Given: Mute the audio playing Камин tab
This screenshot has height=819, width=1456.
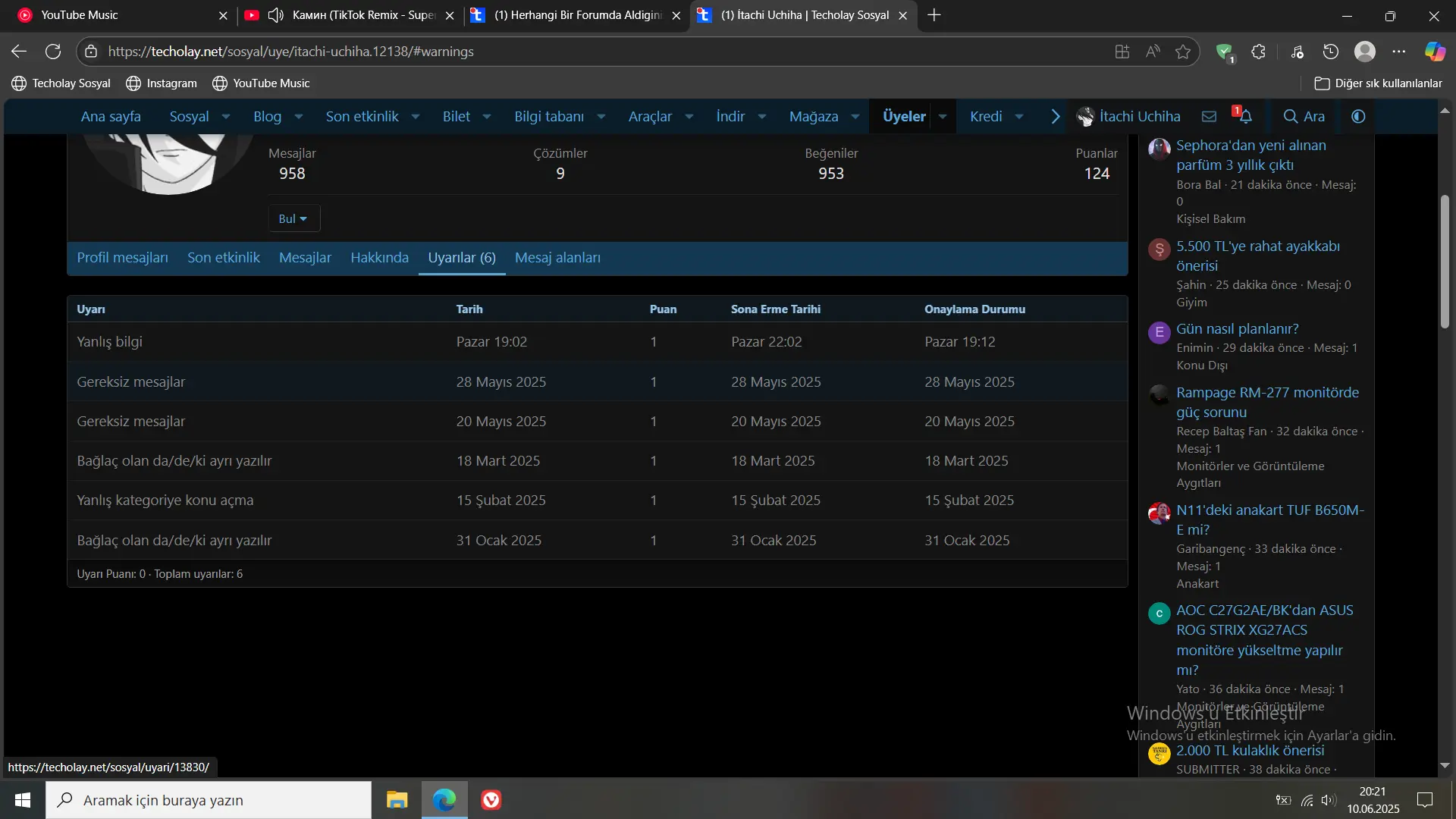Looking at the screenshot, I should click(276, 15).
